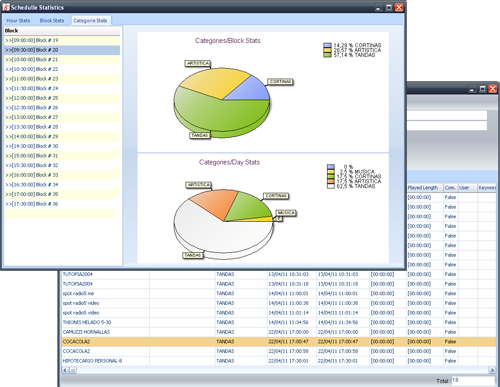Select the HIPOTECARIO PERSONAL-8 row

pos(279,361)
